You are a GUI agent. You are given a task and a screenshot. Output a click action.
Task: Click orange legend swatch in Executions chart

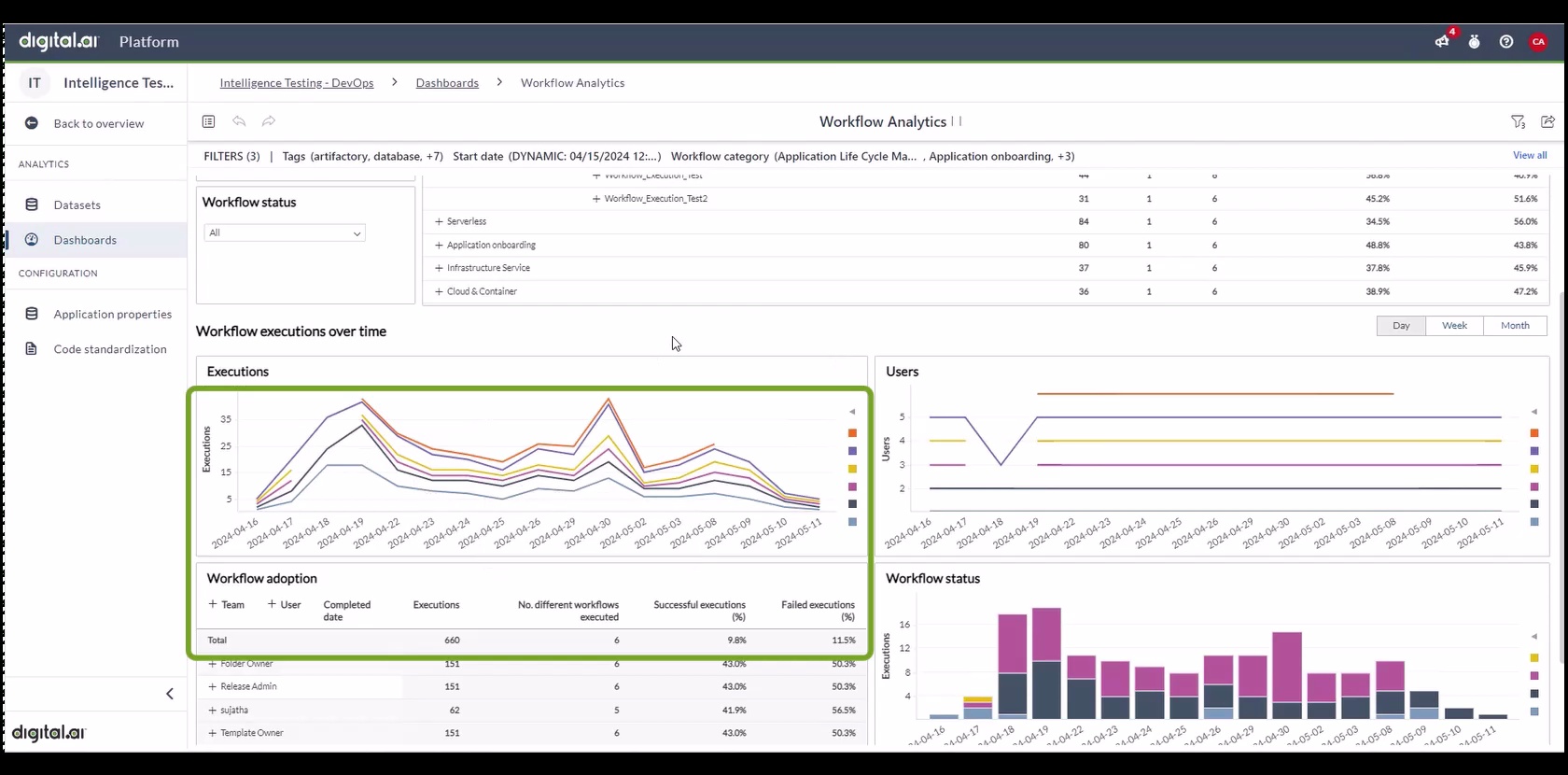tap(852, 433)
